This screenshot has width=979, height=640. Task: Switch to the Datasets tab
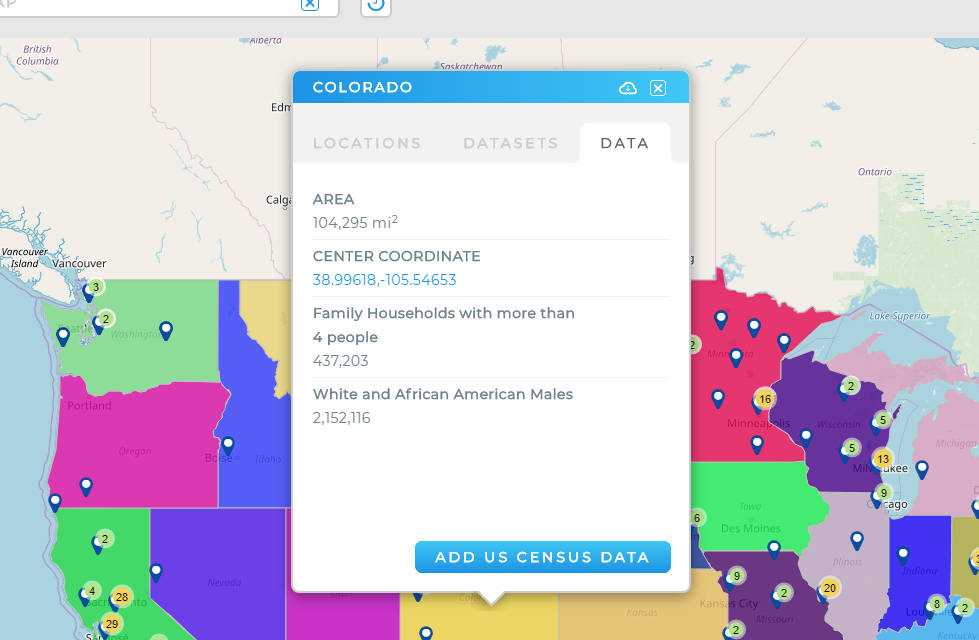tap(511, 143)
